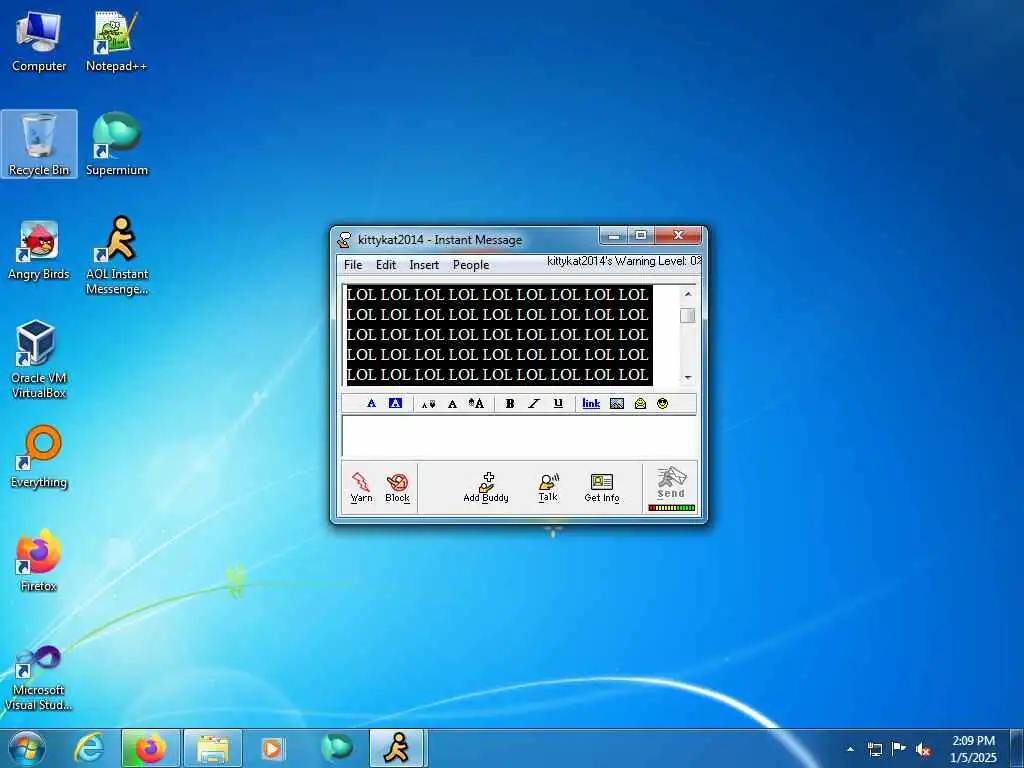The width and height of the screenshot is (1024, 768).
Task: Open Internet Explorer from the taskbar
Action: coord(89,748)
